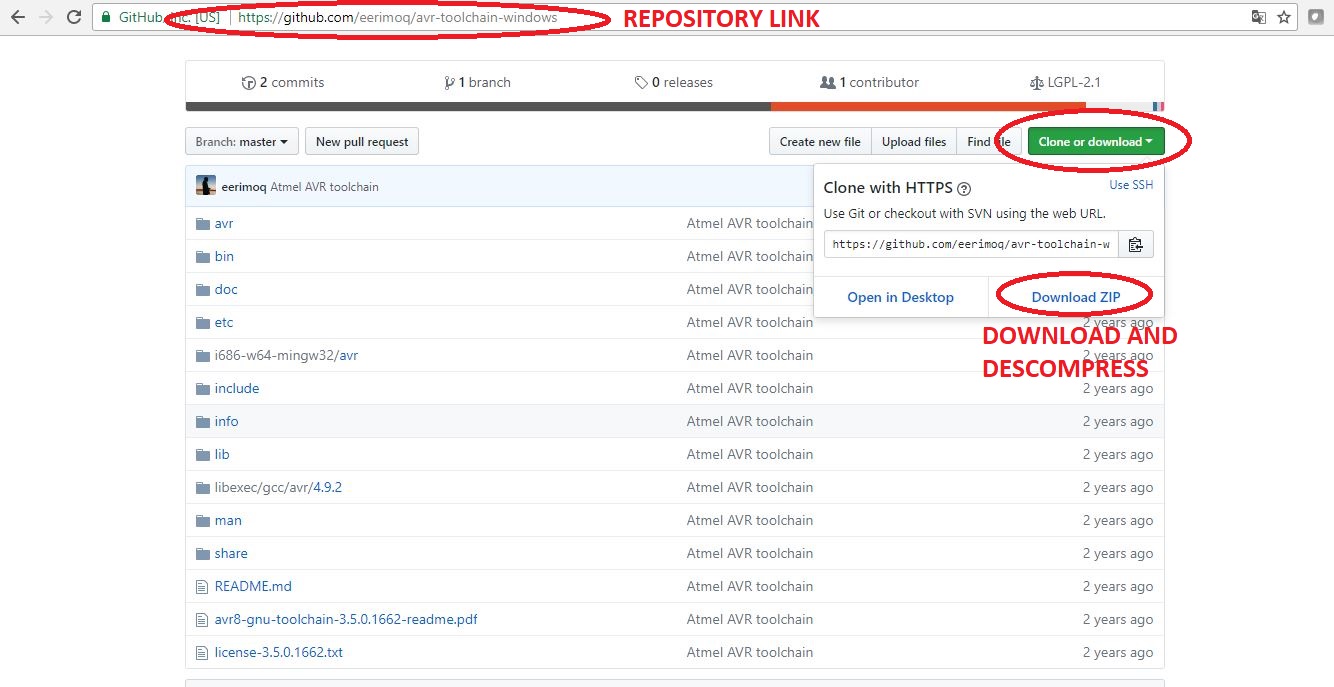Open the i686-w64-mingw32/avr folder link
The height and width of the screenshot is (687, 1334).
(x=286, y=356)
